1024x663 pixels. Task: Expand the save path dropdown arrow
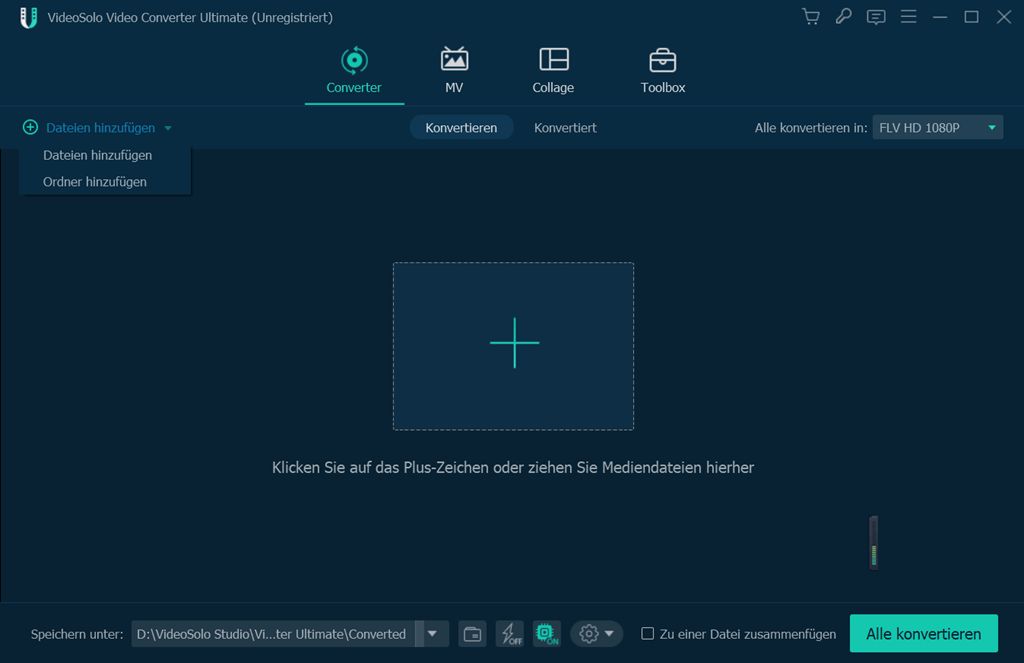click(x=432, y=633)
